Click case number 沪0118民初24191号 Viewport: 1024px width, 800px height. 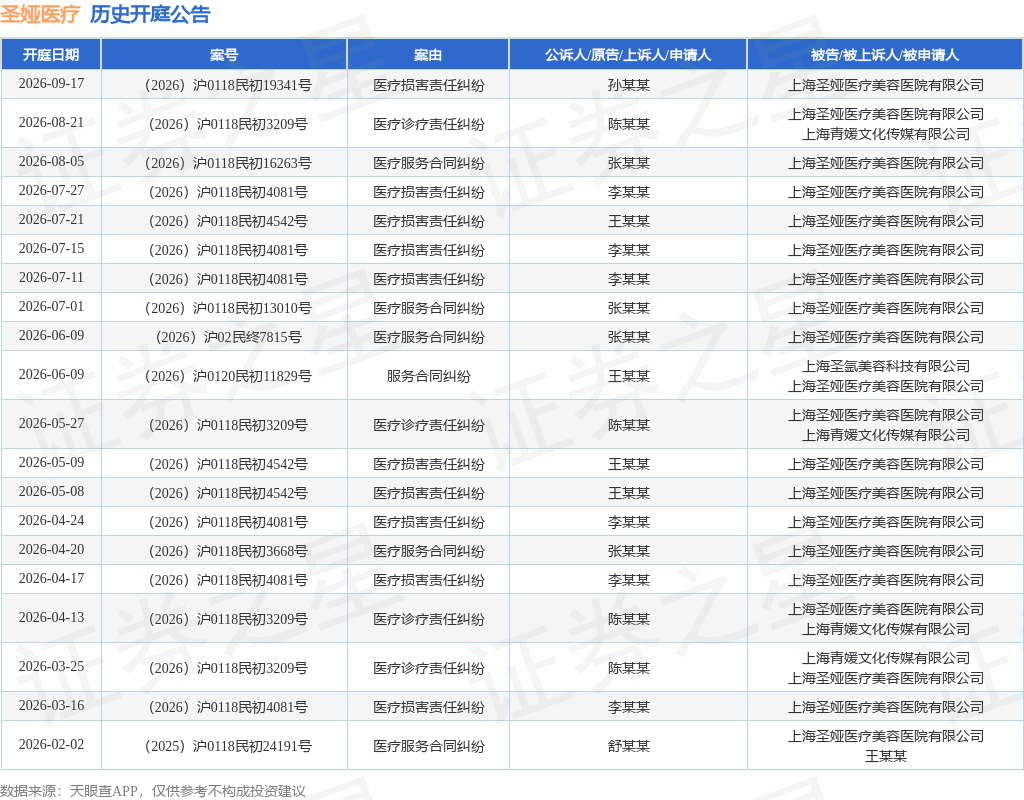(x=228, y=746)
